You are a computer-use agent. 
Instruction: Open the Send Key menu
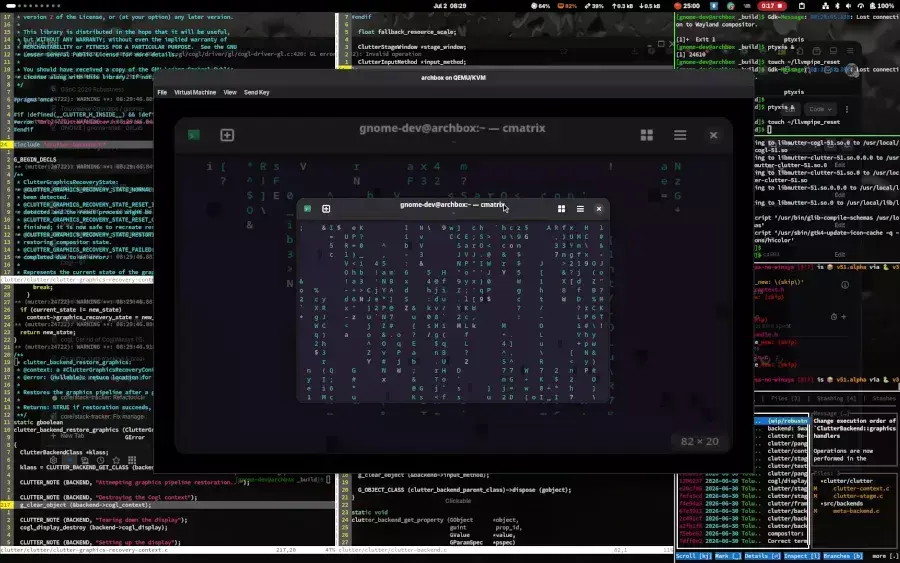click(x=256, y=92)
